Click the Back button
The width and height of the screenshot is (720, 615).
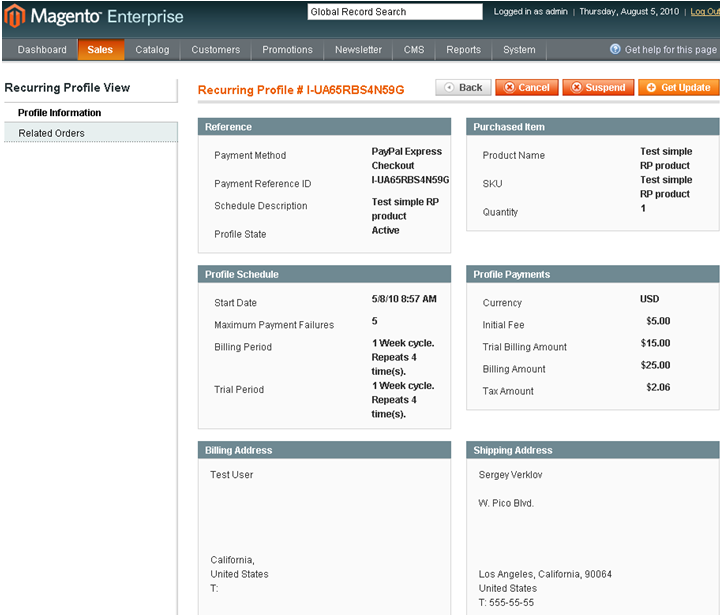pyautogui.click(x=463, y=87)
